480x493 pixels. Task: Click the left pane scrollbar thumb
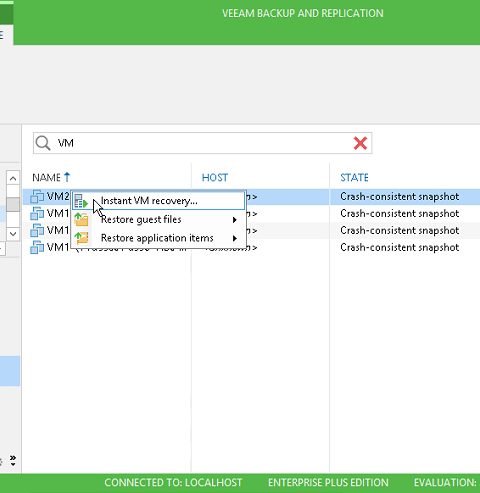click(13, 204)
